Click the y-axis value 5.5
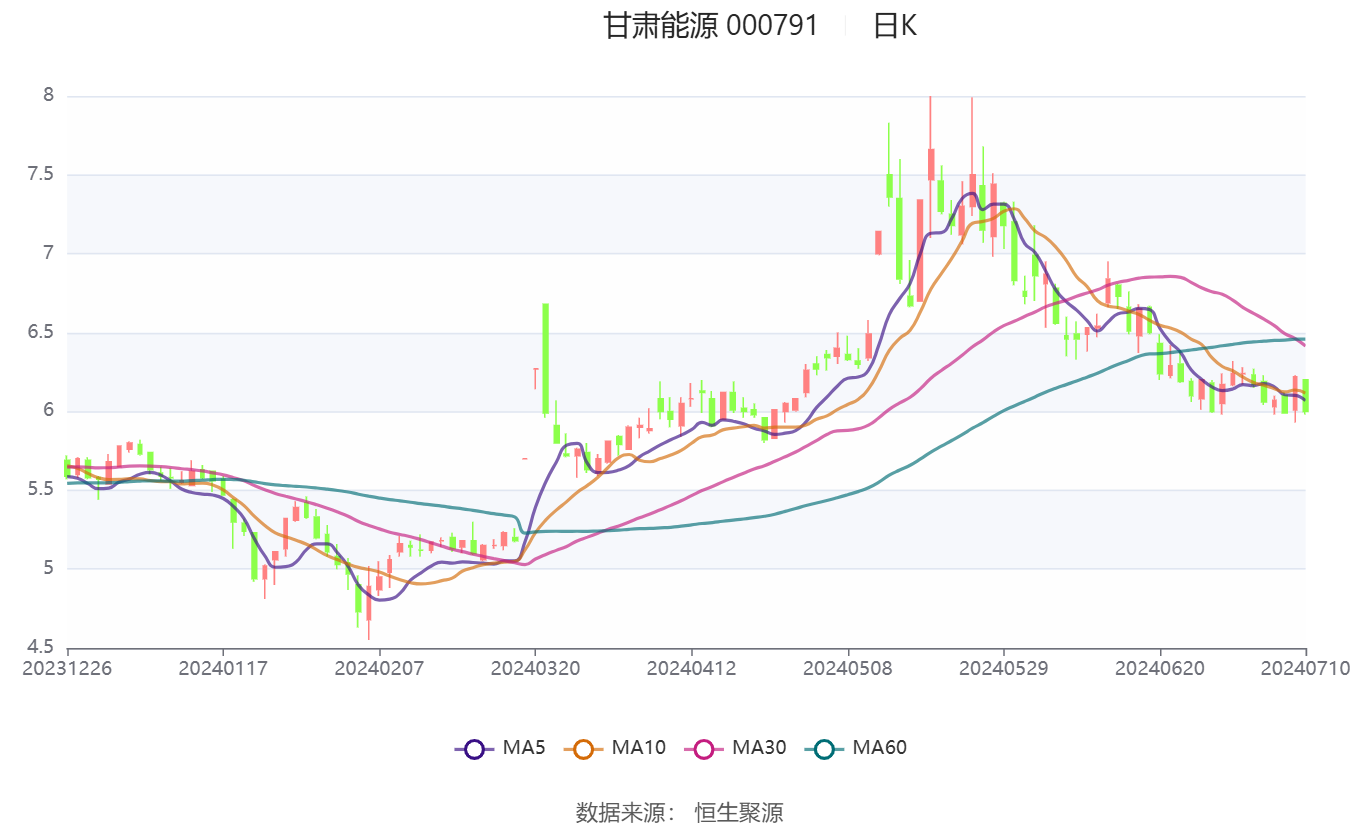 coord(40,490)
